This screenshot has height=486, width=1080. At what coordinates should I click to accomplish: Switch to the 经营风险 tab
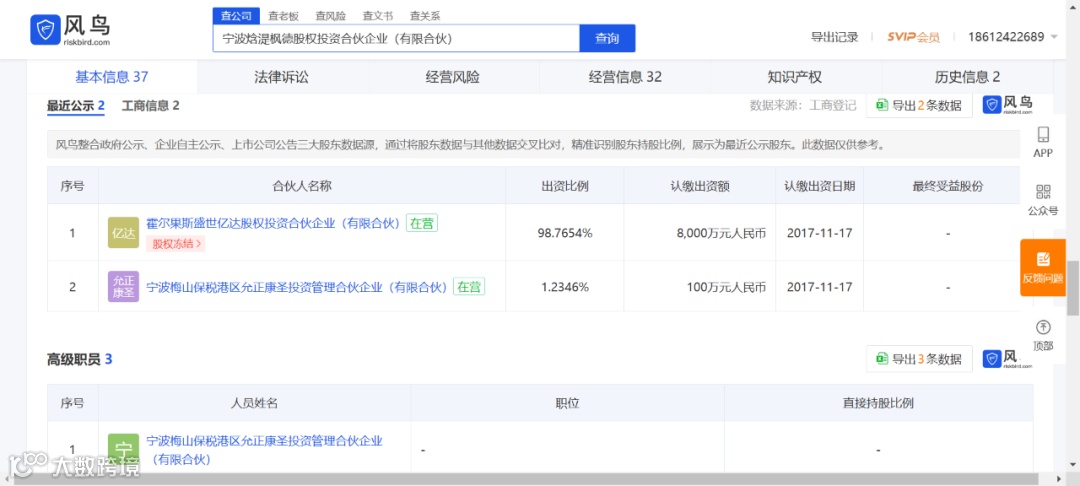453,77
